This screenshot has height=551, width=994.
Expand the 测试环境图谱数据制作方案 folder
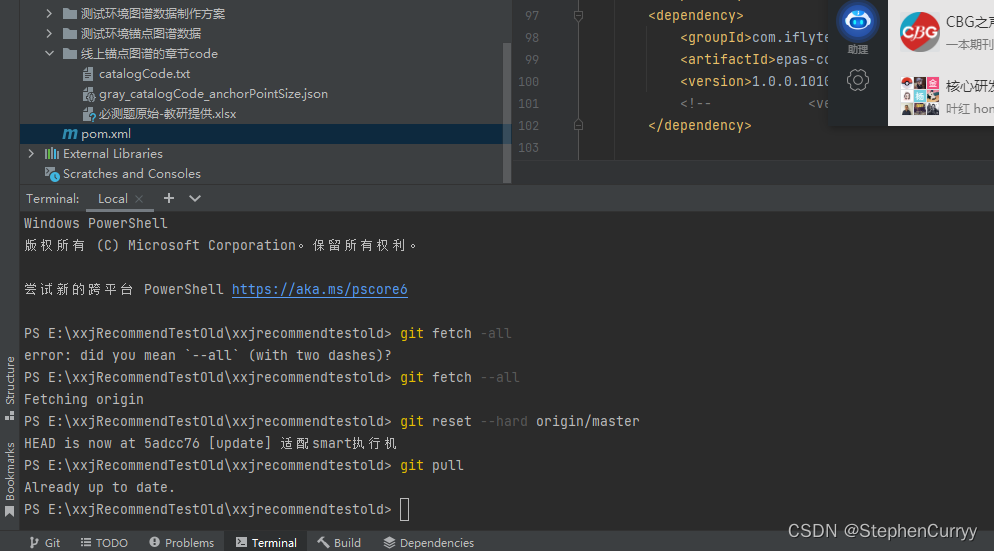[x=49, y=13]
